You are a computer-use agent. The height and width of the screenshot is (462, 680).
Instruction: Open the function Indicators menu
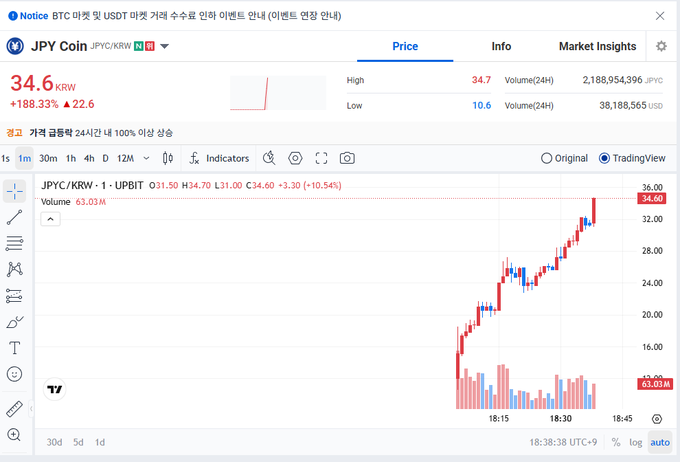(219, 158)
